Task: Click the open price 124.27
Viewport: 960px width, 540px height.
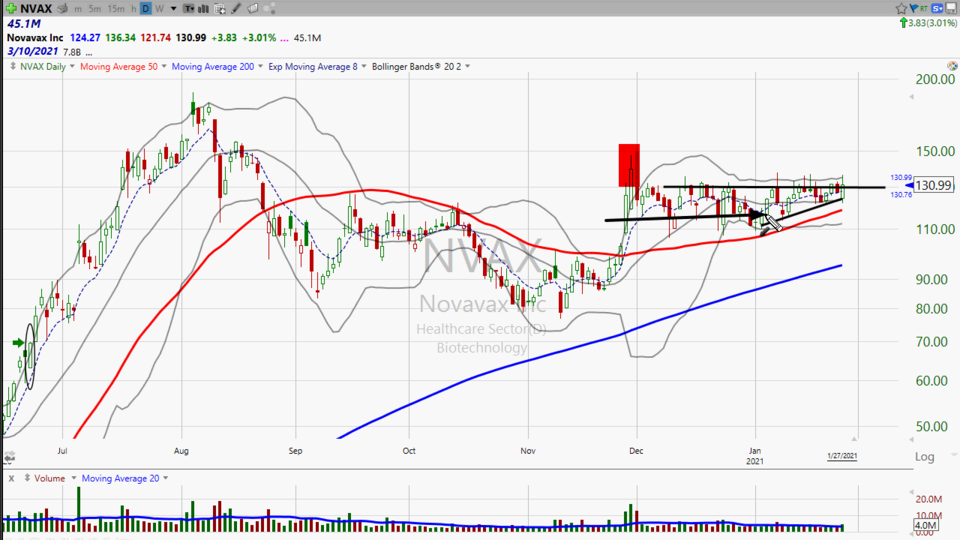Action: tap(84, 37)
